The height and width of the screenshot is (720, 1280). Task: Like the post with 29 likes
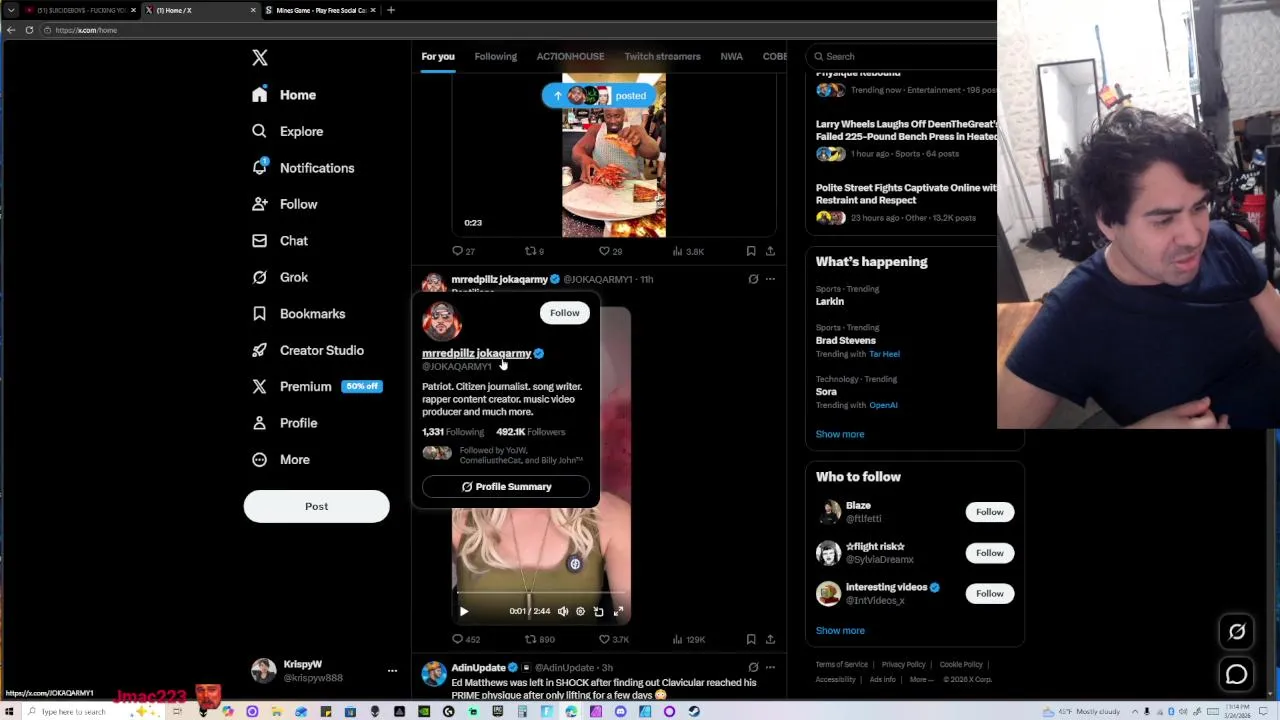(x=610, y=251)
